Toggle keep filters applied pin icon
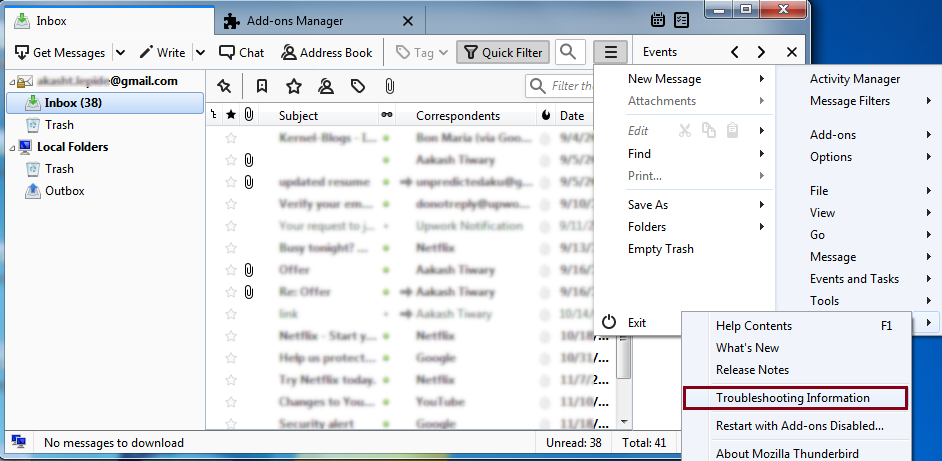The height and width of the screenshot is (461, 942). (x=224, y=87)
